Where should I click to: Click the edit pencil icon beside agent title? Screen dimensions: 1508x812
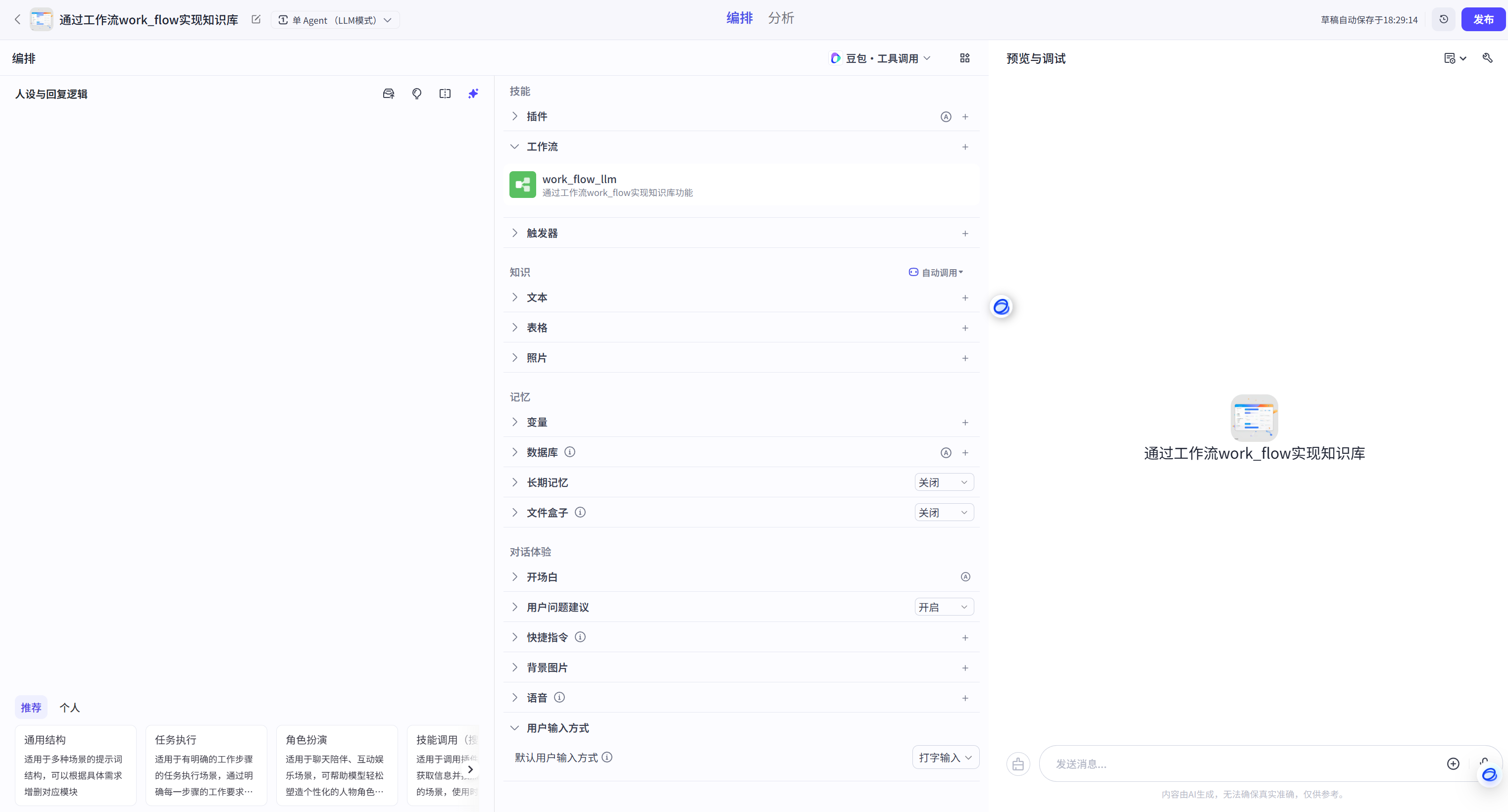click(x=256, y=19)
